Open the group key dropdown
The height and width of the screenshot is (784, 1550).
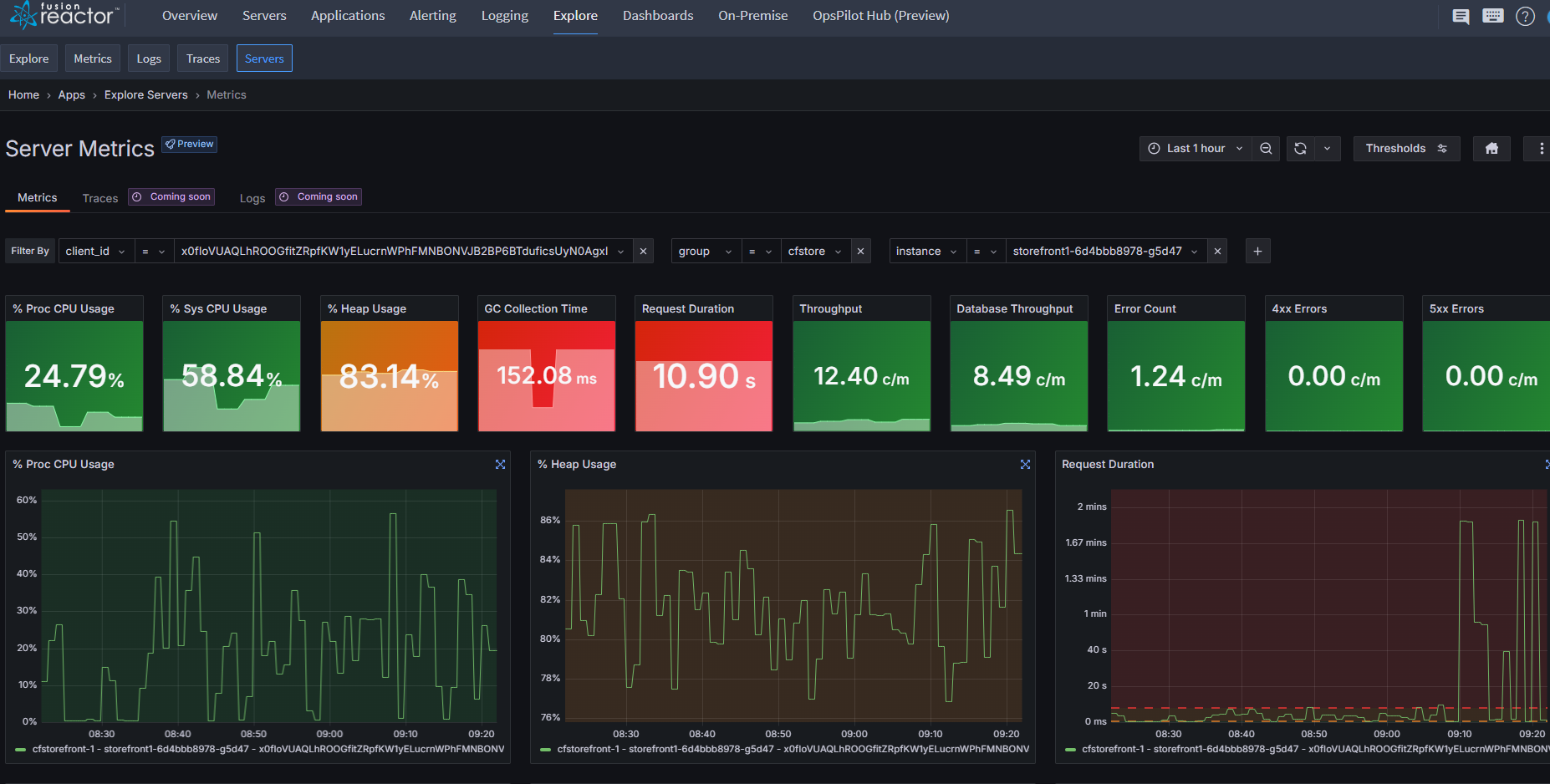pyautogui.click(x=706, y=252)
